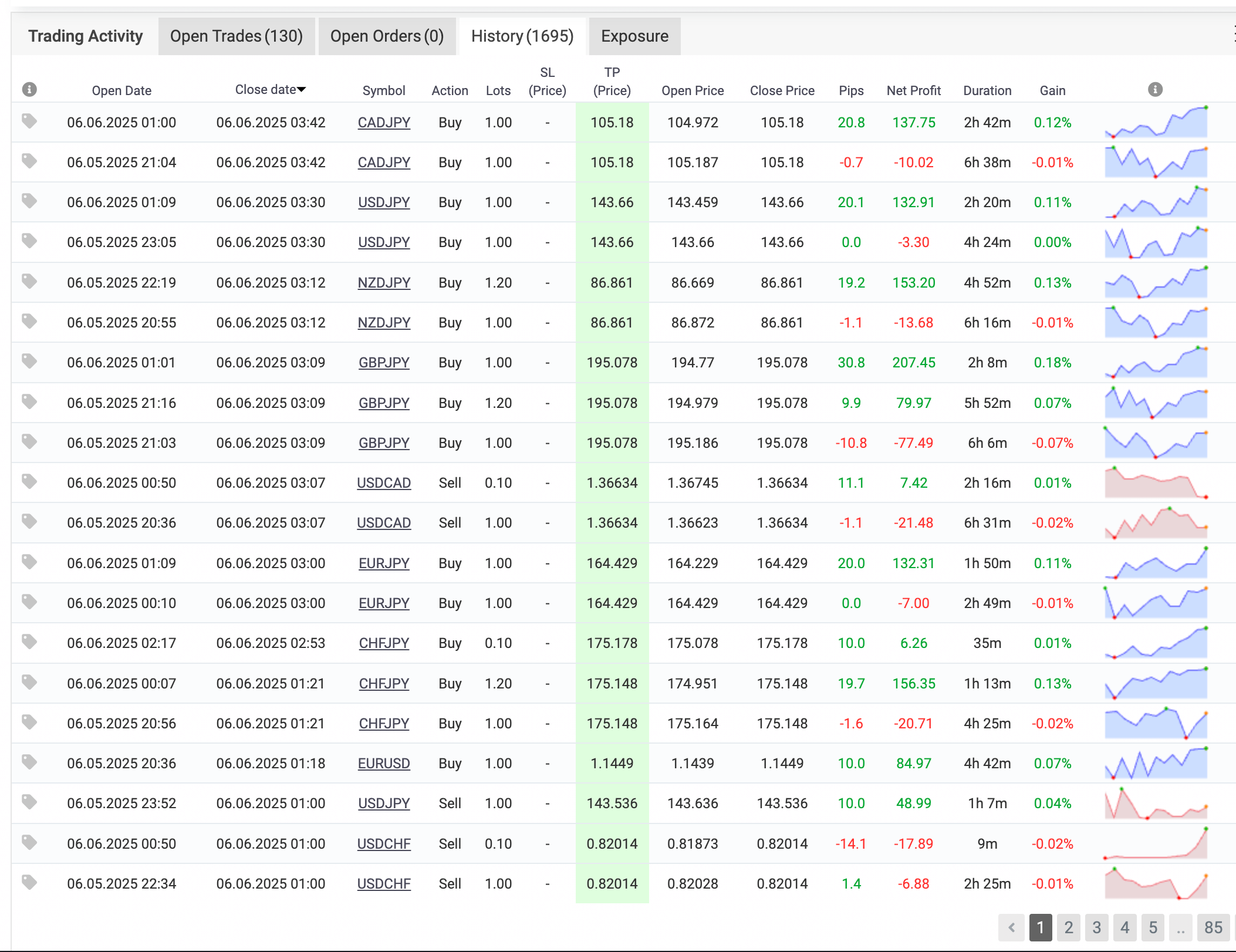Click the info icon left of Open Date
This screenshot has height=952, width=1236.
pos(29,89)
